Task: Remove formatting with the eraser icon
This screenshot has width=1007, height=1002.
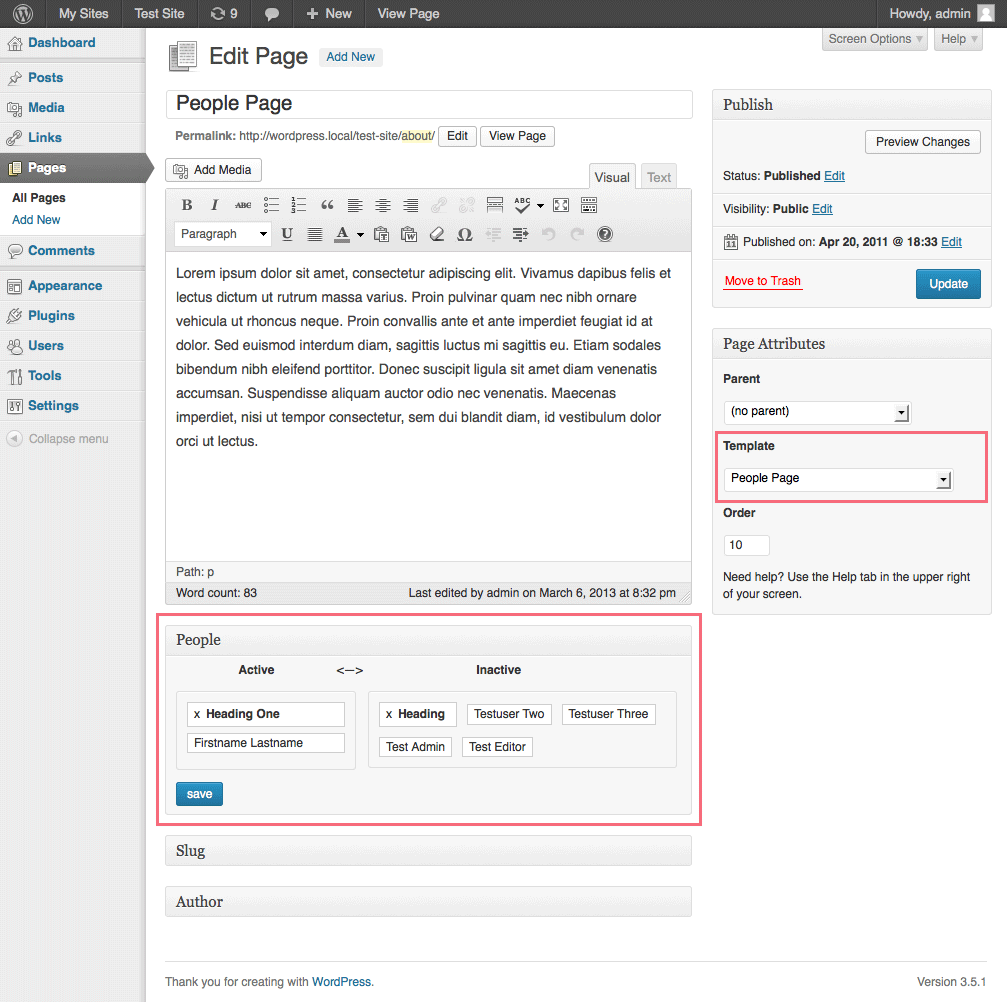Action: tap(437, 234)
